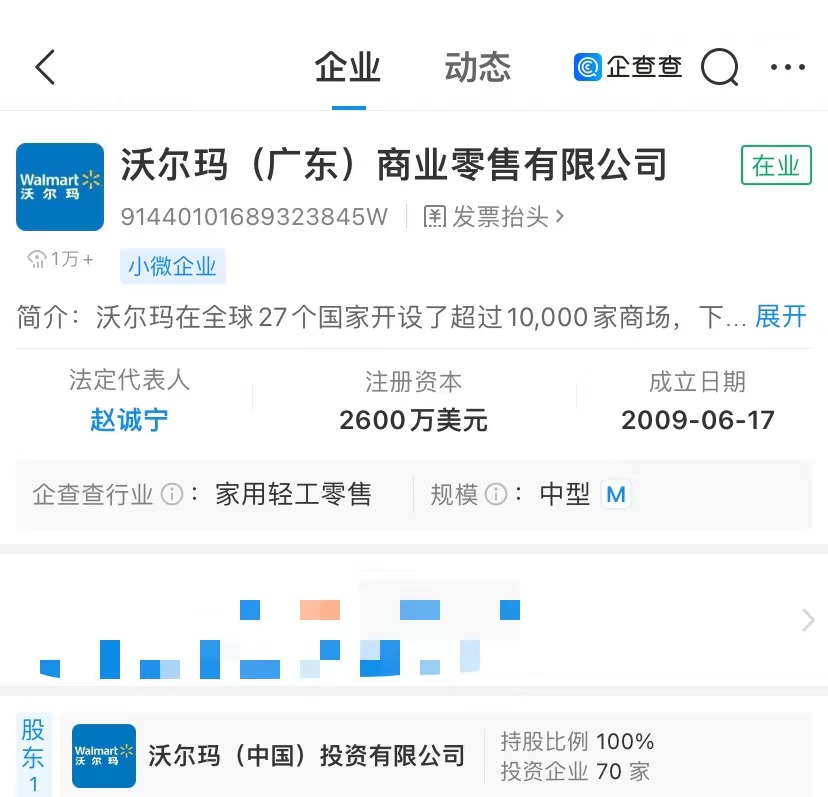This screenshot has height=797, width=828.
Task: Tap the 企查查 logo icon
Action: tap(587, 67)
